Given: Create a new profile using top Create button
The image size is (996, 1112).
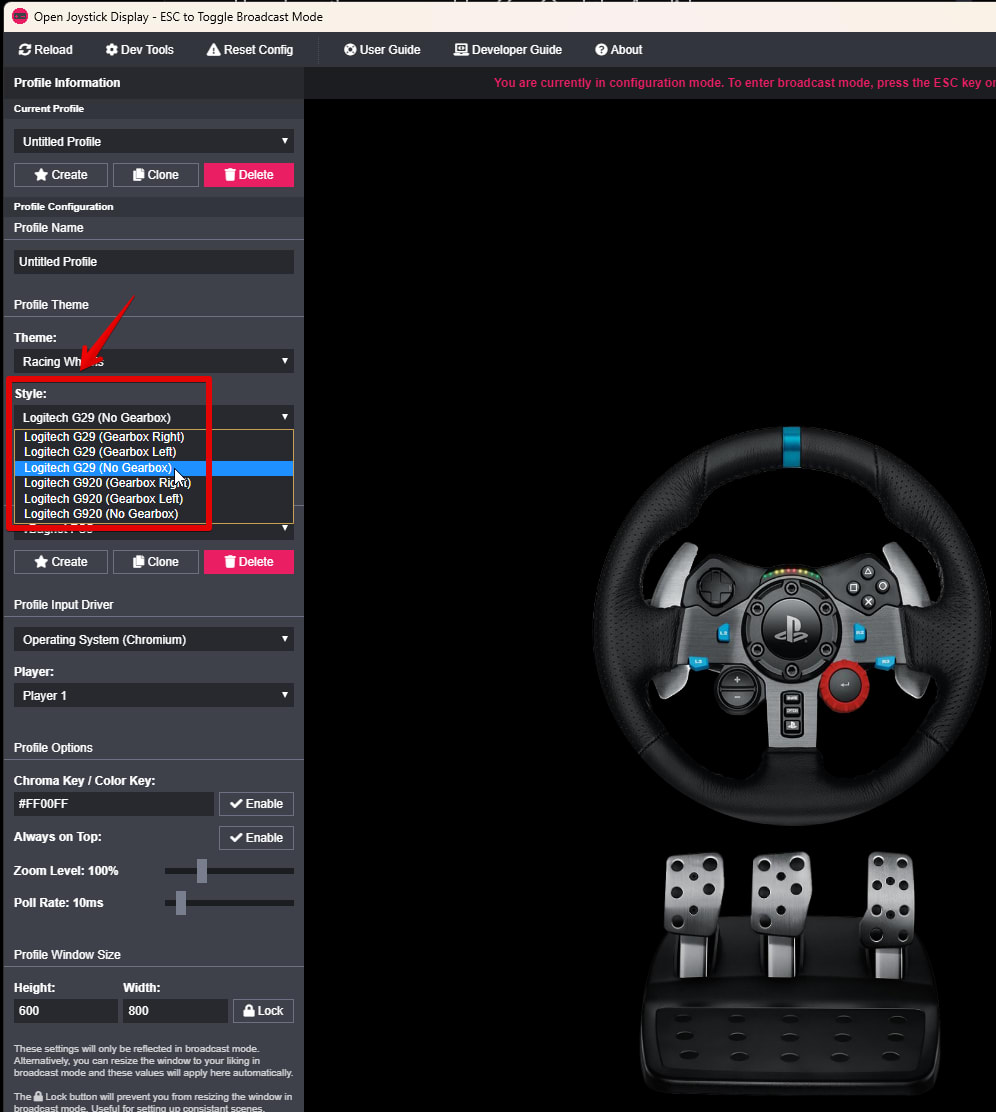Looking at the screenshot, I should point(61,174).
